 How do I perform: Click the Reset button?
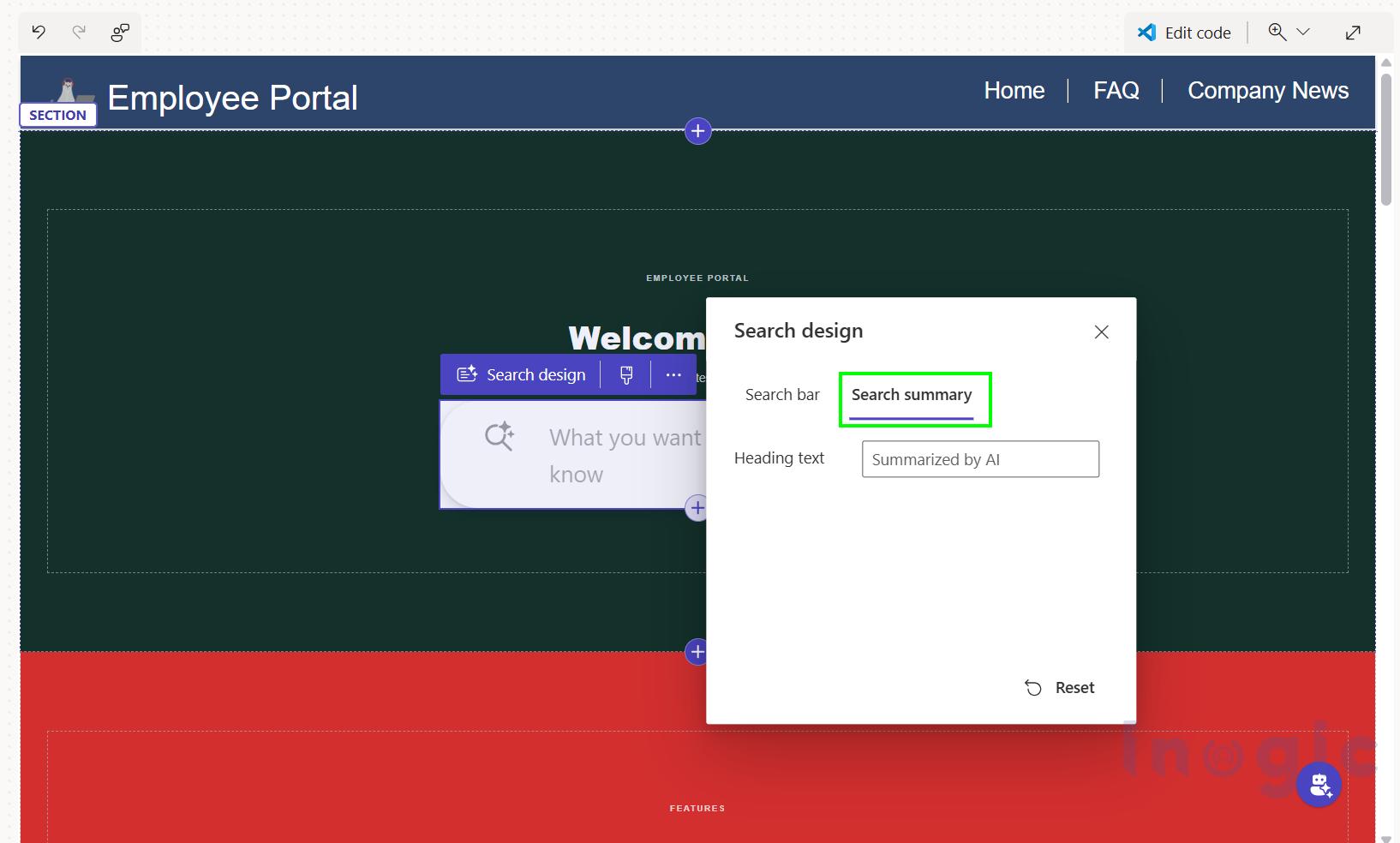pyautogui.click(x=1060, y=688)
